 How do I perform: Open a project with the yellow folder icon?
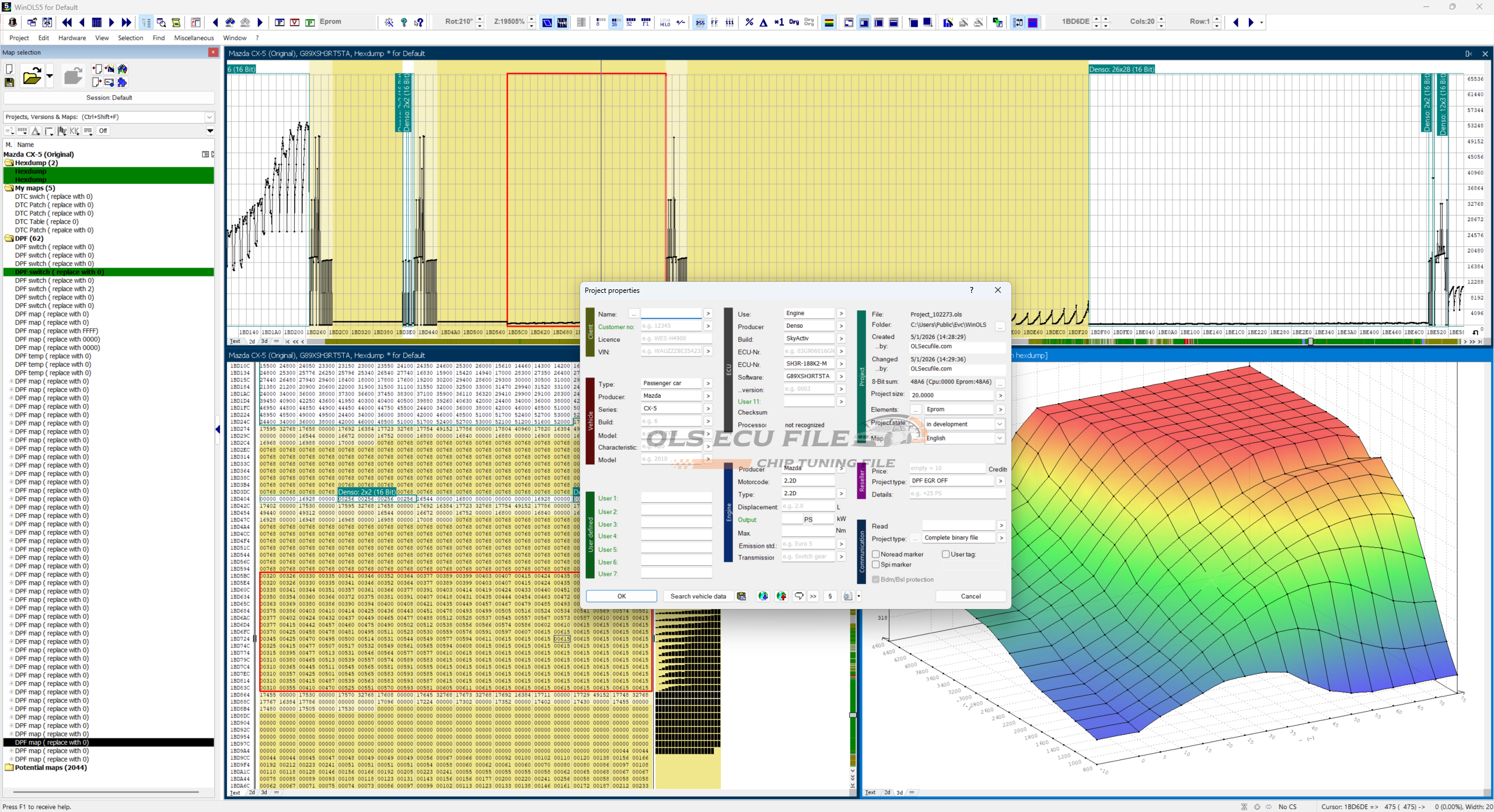tap(32, 76)
